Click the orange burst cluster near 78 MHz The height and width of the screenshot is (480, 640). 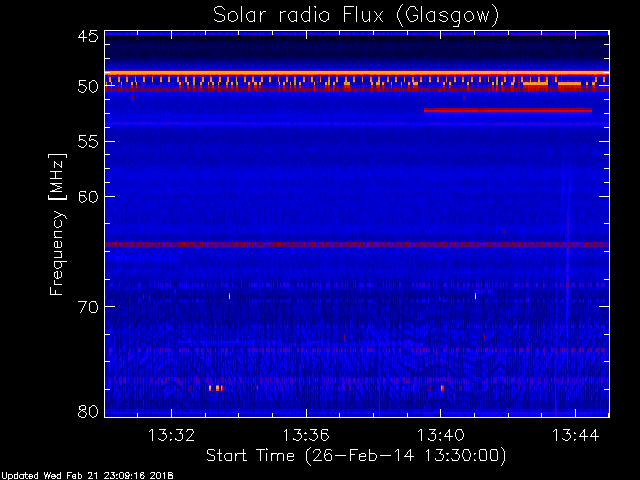[216, 388]
